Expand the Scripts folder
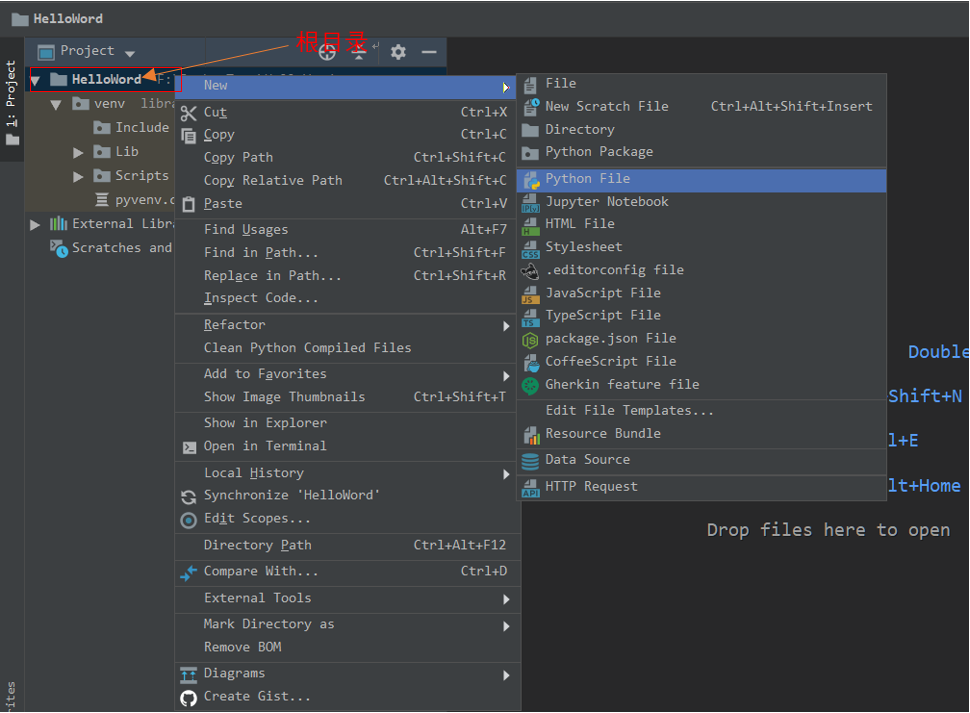970x713 pixels. tap(78, 177)
